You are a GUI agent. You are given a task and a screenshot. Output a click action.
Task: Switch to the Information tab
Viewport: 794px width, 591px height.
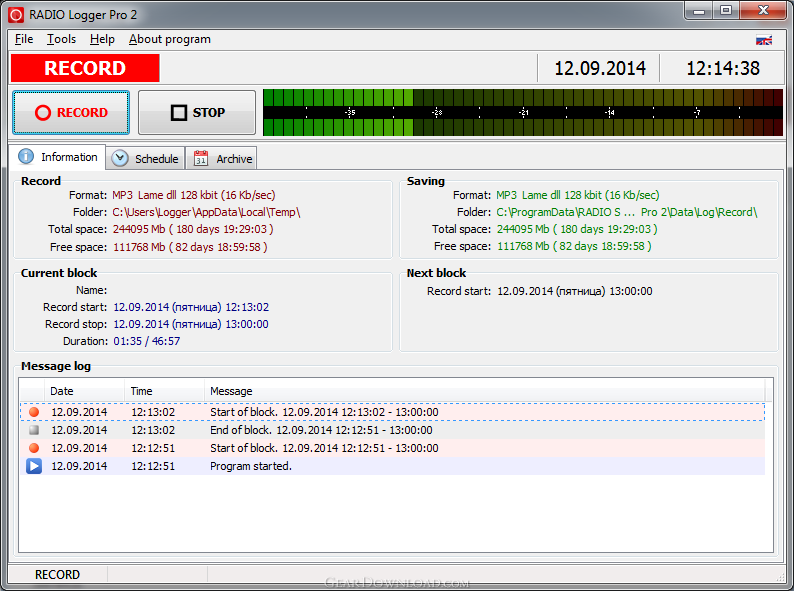[x=57, y=157]
